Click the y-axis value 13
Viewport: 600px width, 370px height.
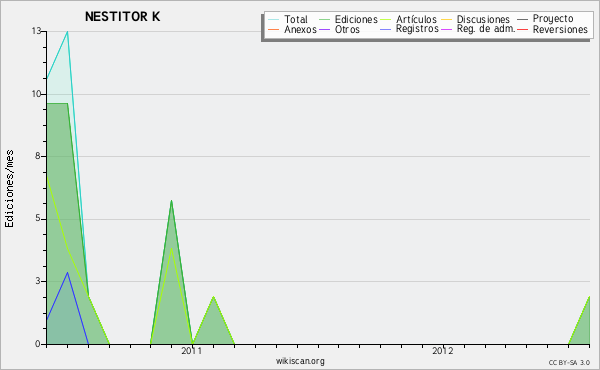(x=36, y=31)
